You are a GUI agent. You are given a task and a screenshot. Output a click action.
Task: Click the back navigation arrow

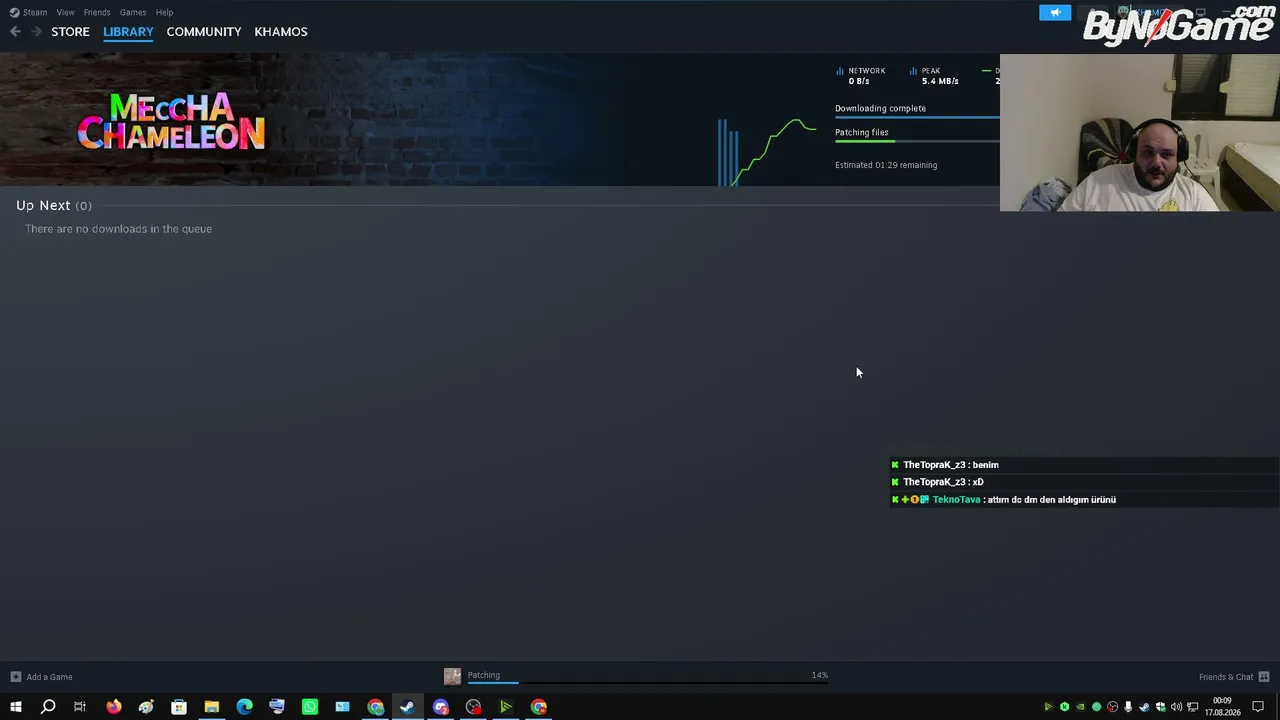15,32
